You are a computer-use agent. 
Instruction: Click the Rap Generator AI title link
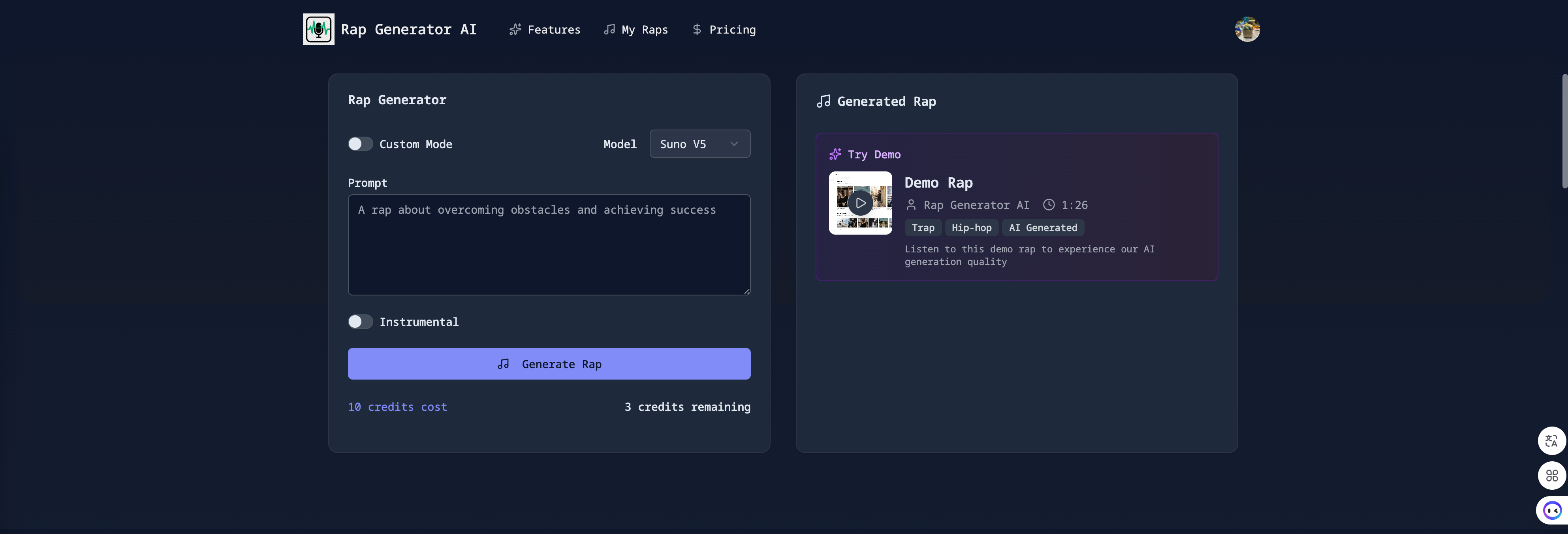pos(408,30)
